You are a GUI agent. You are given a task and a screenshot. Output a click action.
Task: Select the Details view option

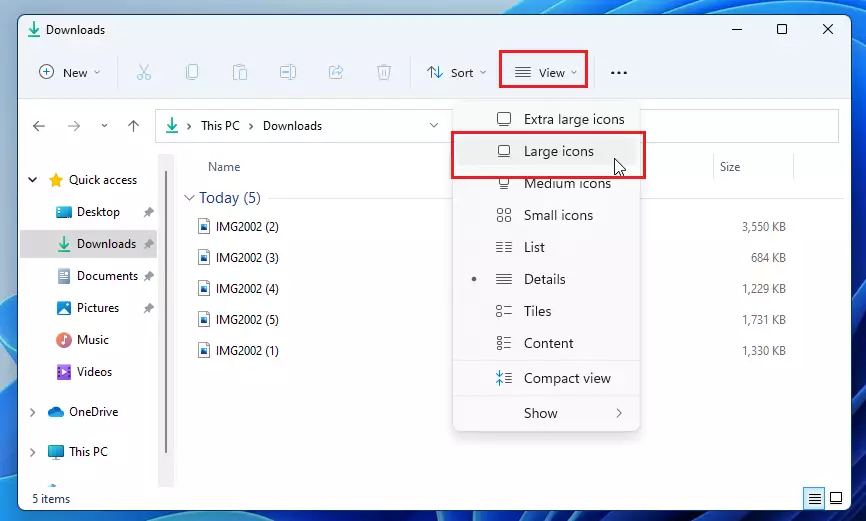[546, 280]
